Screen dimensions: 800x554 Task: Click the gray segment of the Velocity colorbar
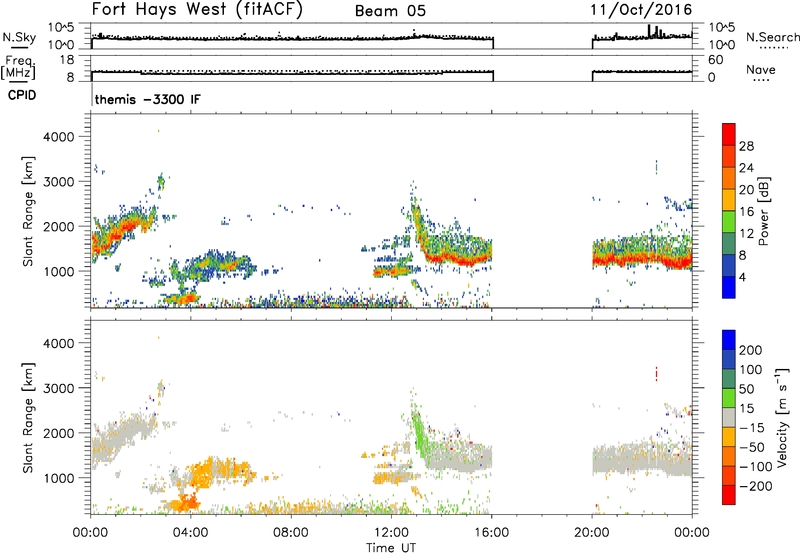729,418
